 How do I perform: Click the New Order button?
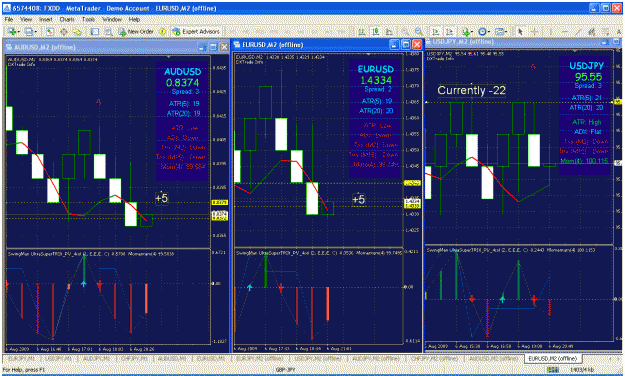click(x=135, y=31)
